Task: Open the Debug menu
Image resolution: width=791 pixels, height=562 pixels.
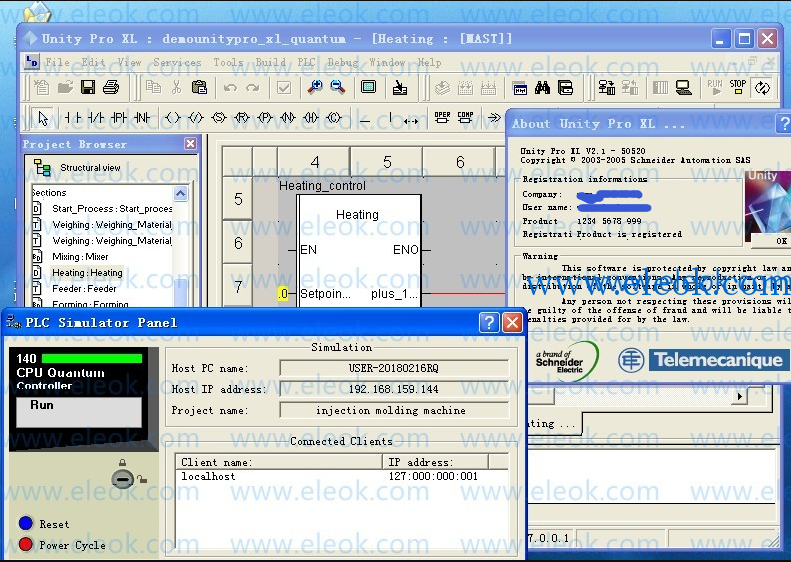Action: click(343, 63)
